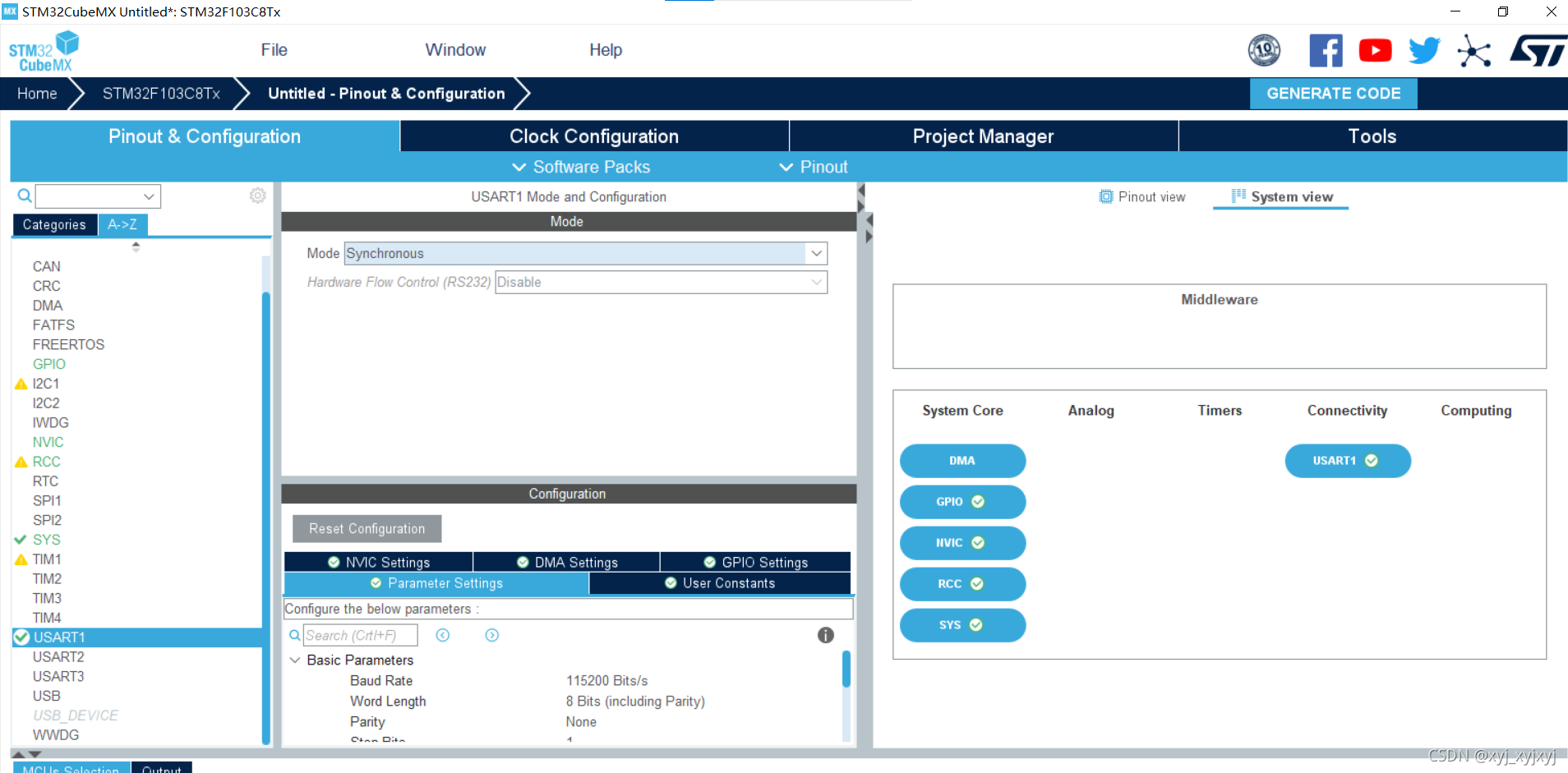Screen dimensions: 1568x773
Task: Open the categories settings gear icon
Action: point(257,196)
